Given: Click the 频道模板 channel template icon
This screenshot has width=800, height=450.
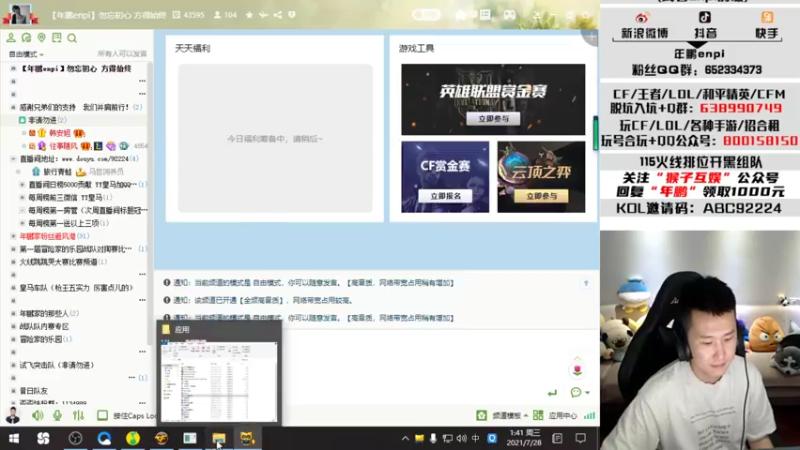Looking at the screenshot, I should (x=482, y=415).
